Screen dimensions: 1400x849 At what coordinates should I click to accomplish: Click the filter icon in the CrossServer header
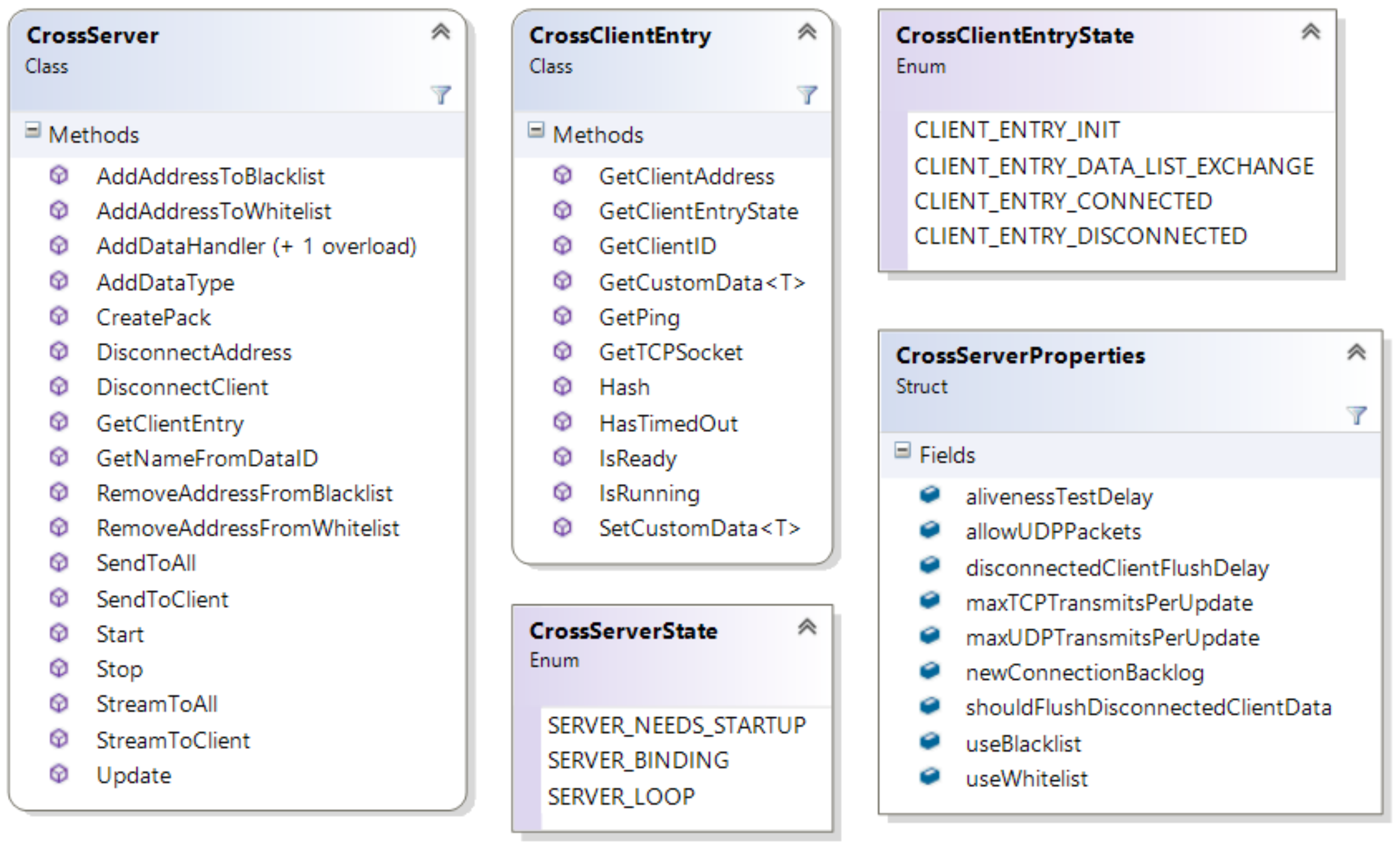point(440,94)
